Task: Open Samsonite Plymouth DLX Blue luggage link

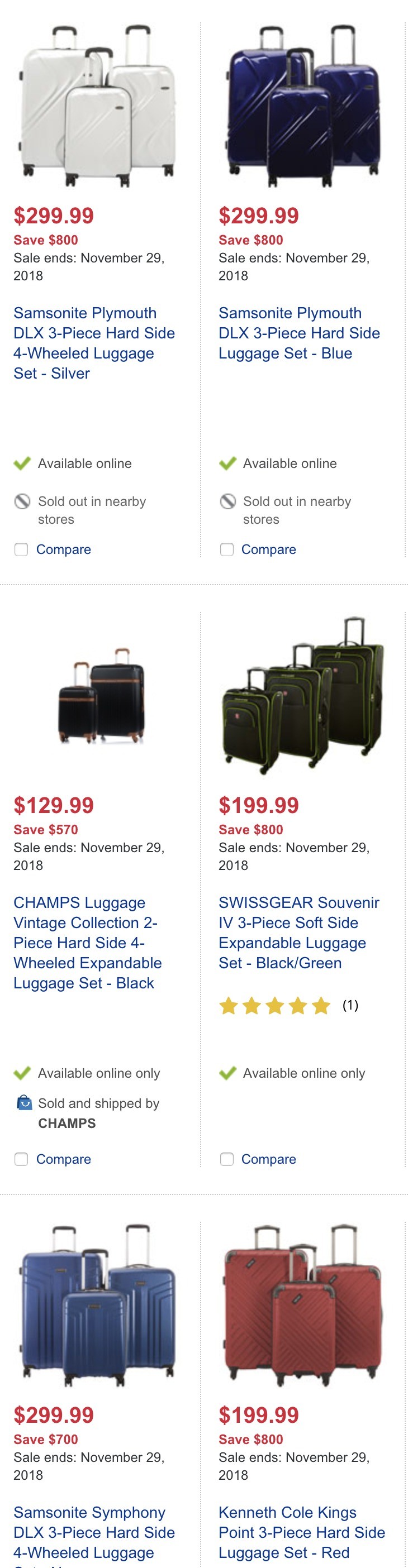Action: tap(299, 333)
